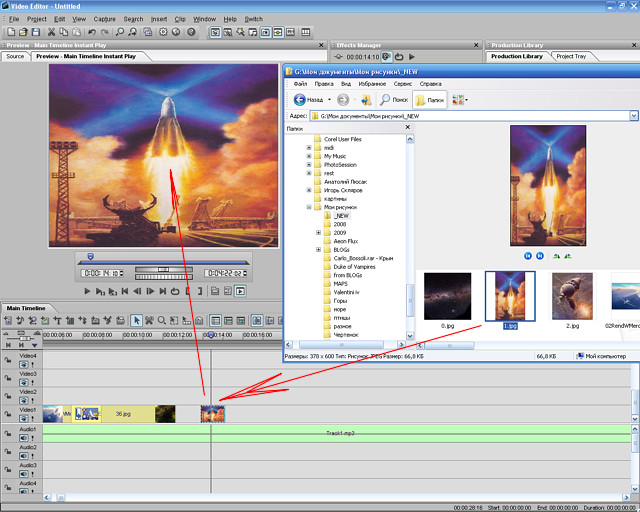The width and height of the screenshot is (640, 512).
Task: Undo last action with curved arrow icon
Action: (92, 32)
